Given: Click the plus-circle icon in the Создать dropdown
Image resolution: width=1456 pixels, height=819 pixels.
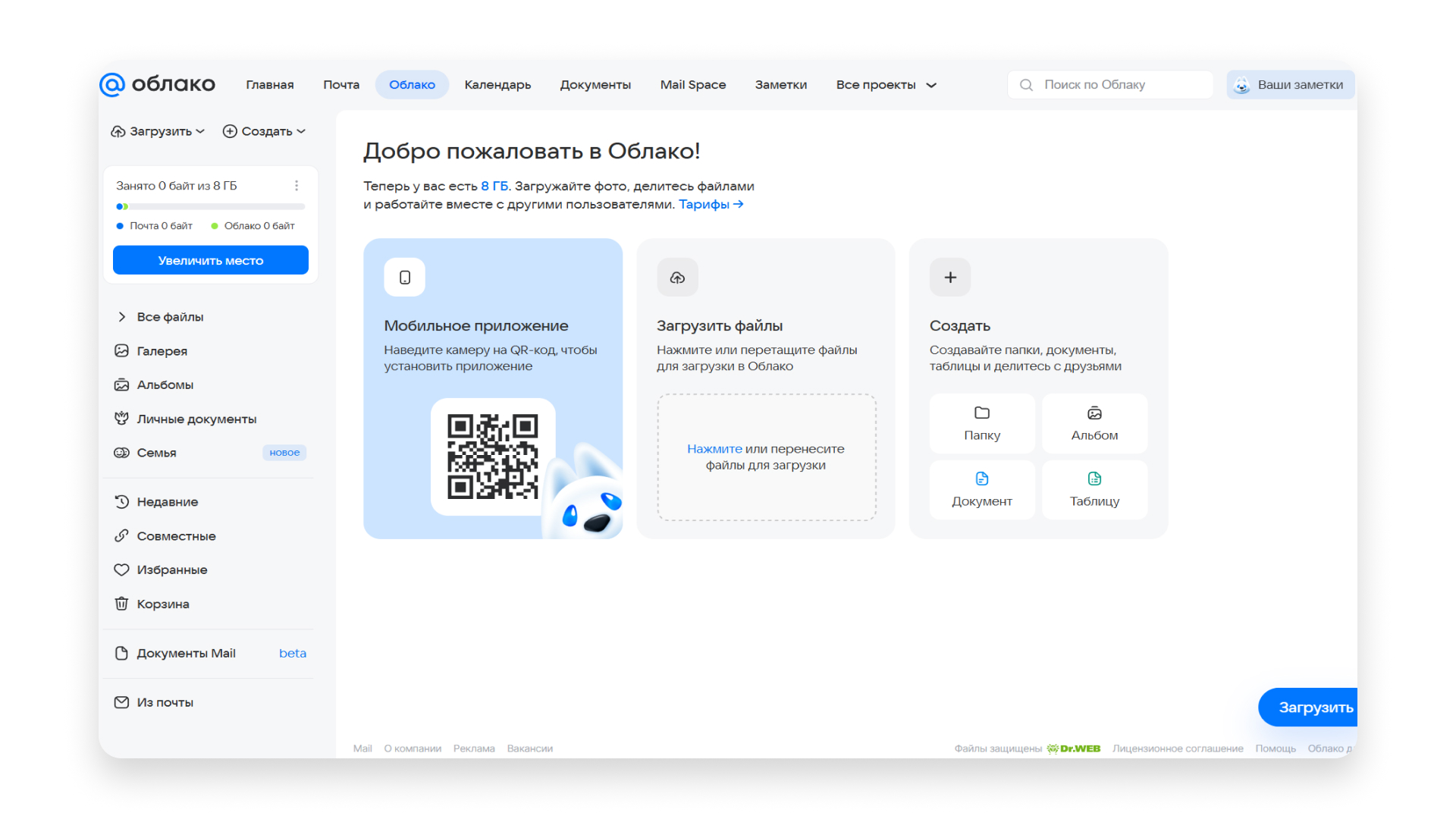Looking at the screenshot, I should point(230,131).
